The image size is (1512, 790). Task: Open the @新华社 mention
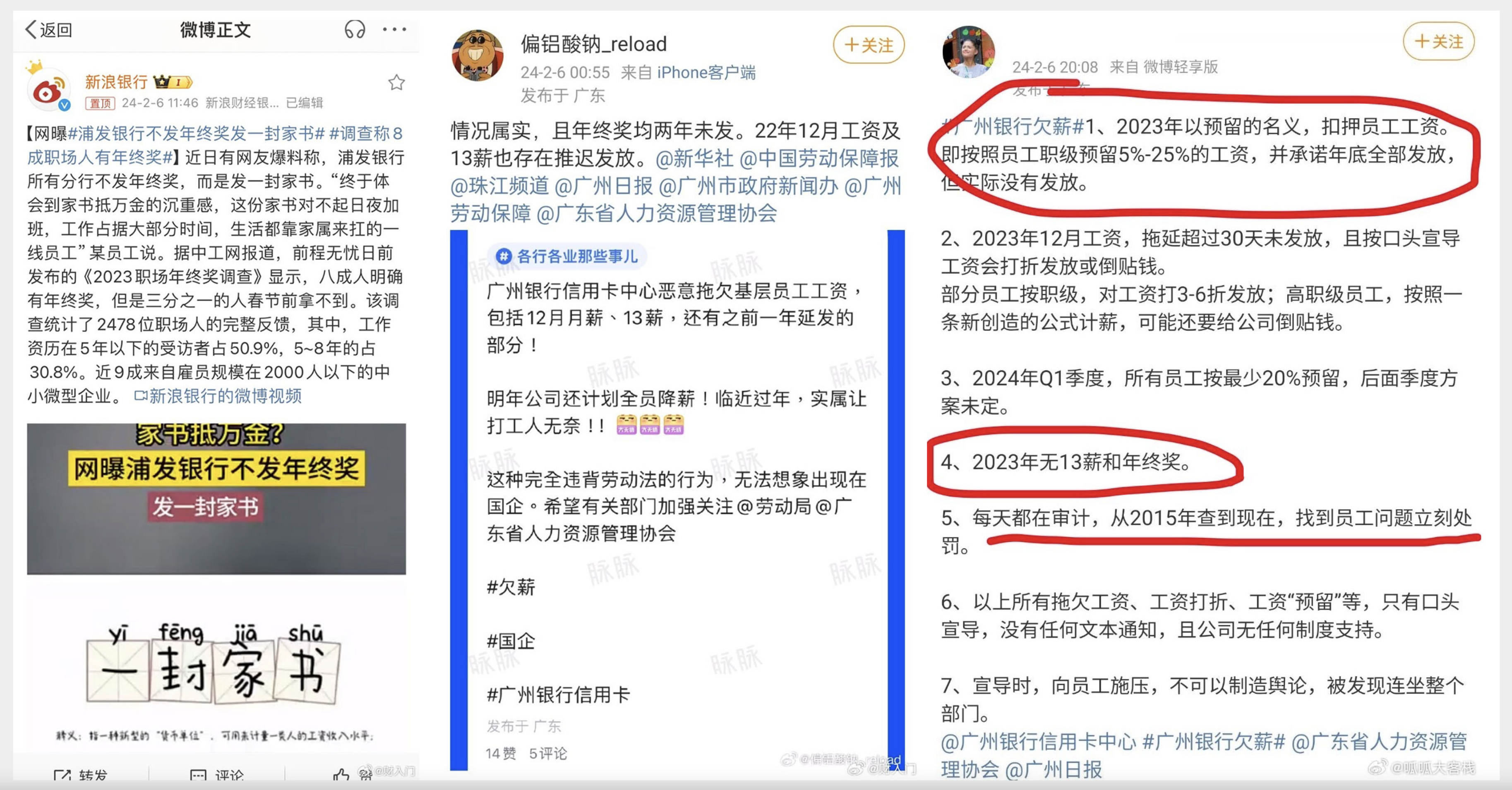[694, 158]
